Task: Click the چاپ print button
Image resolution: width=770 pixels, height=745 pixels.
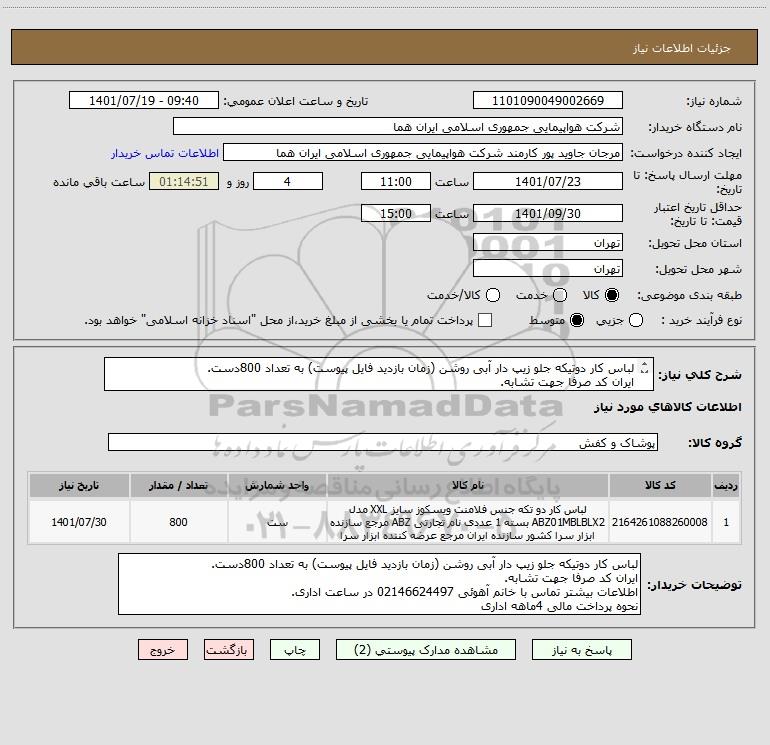Action: coord(295,650)
